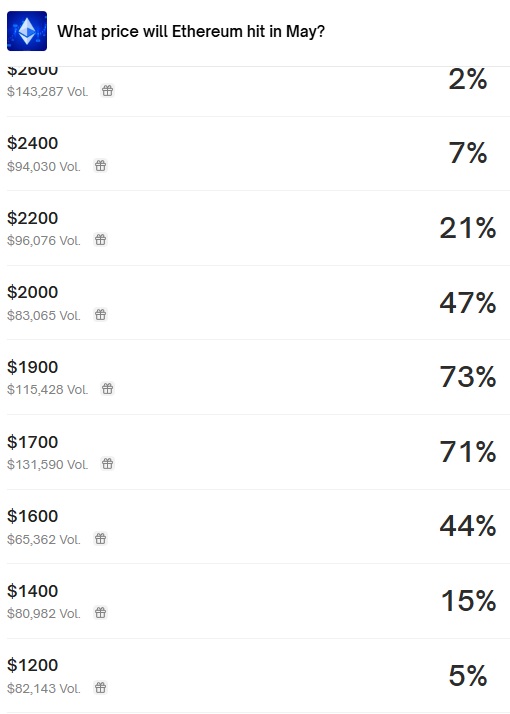Screen dimensions: 510x714
Task: Click the gift icon beside $82,143 Vol.
Action: (101, 688)
